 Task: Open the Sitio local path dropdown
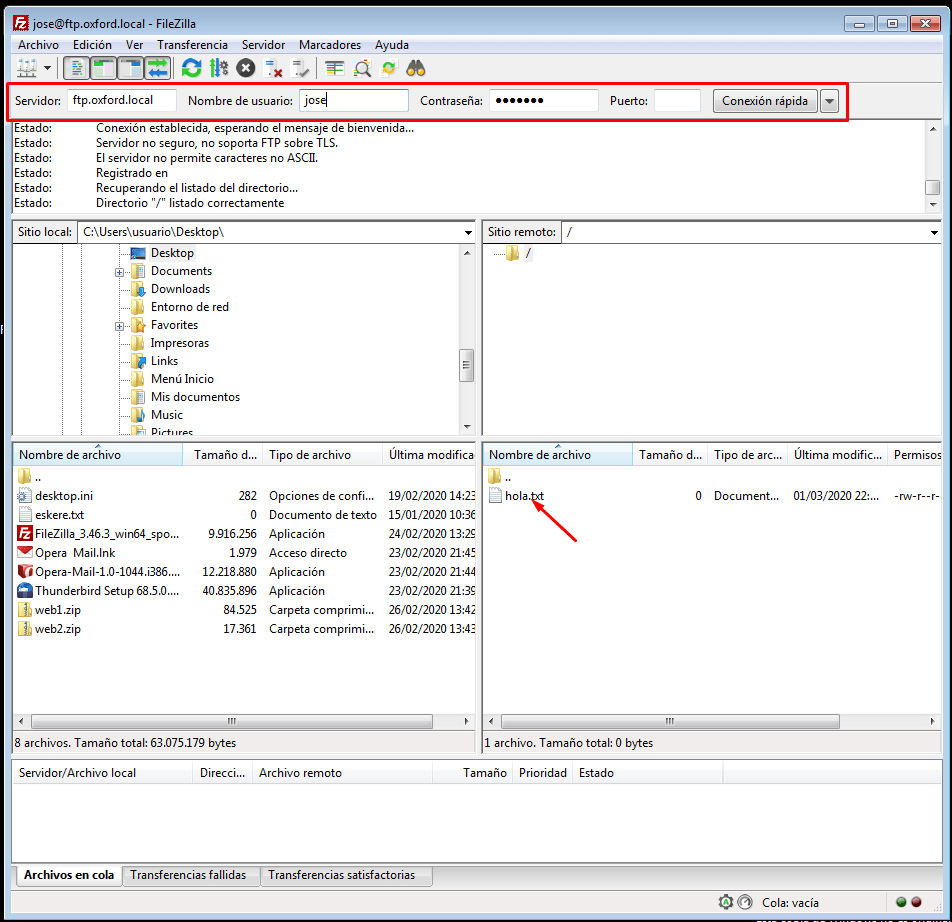469,232
